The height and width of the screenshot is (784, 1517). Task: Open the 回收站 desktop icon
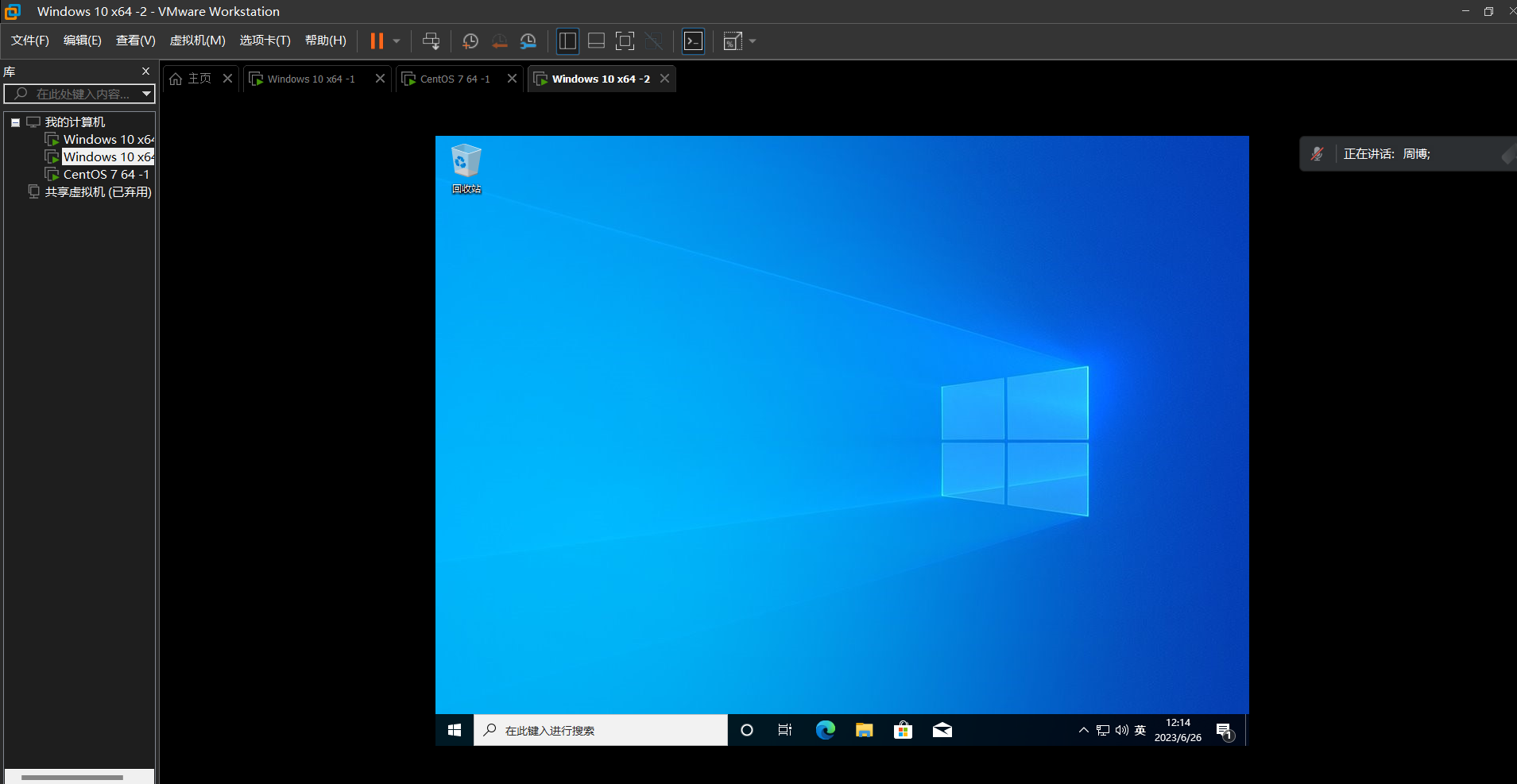(x=466, y=168)
